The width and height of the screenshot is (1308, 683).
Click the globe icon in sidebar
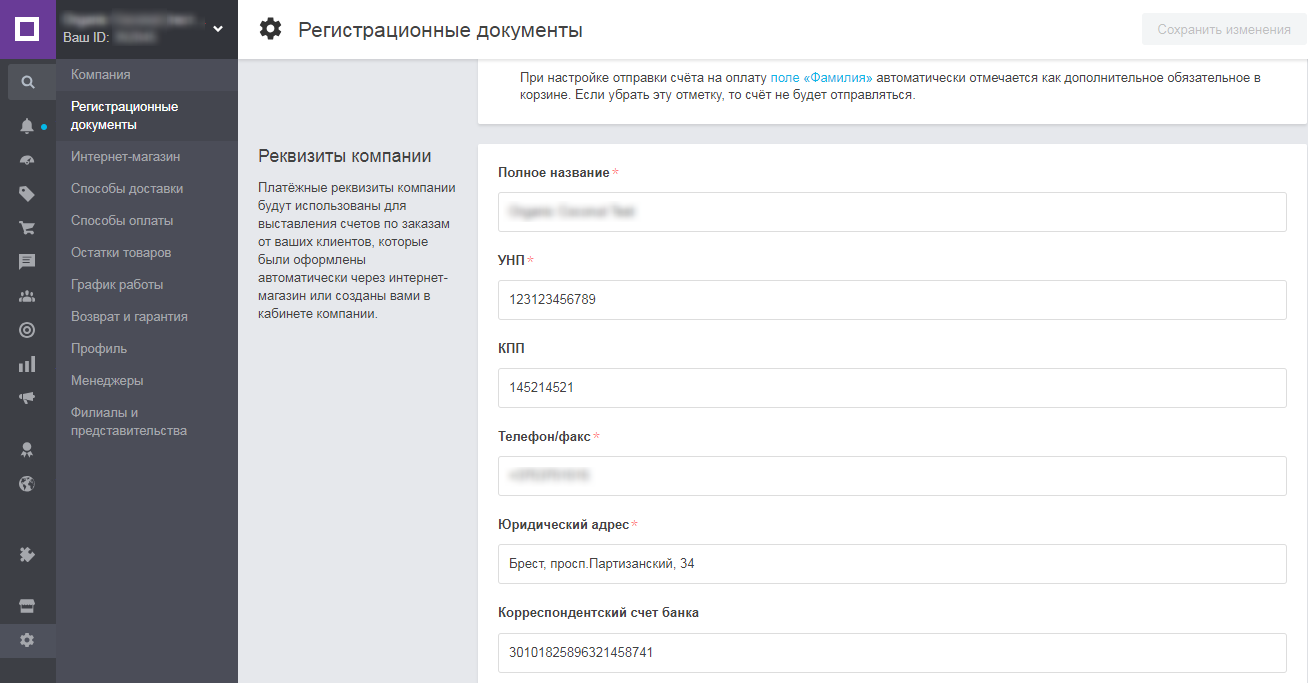(x=28, y=484)
